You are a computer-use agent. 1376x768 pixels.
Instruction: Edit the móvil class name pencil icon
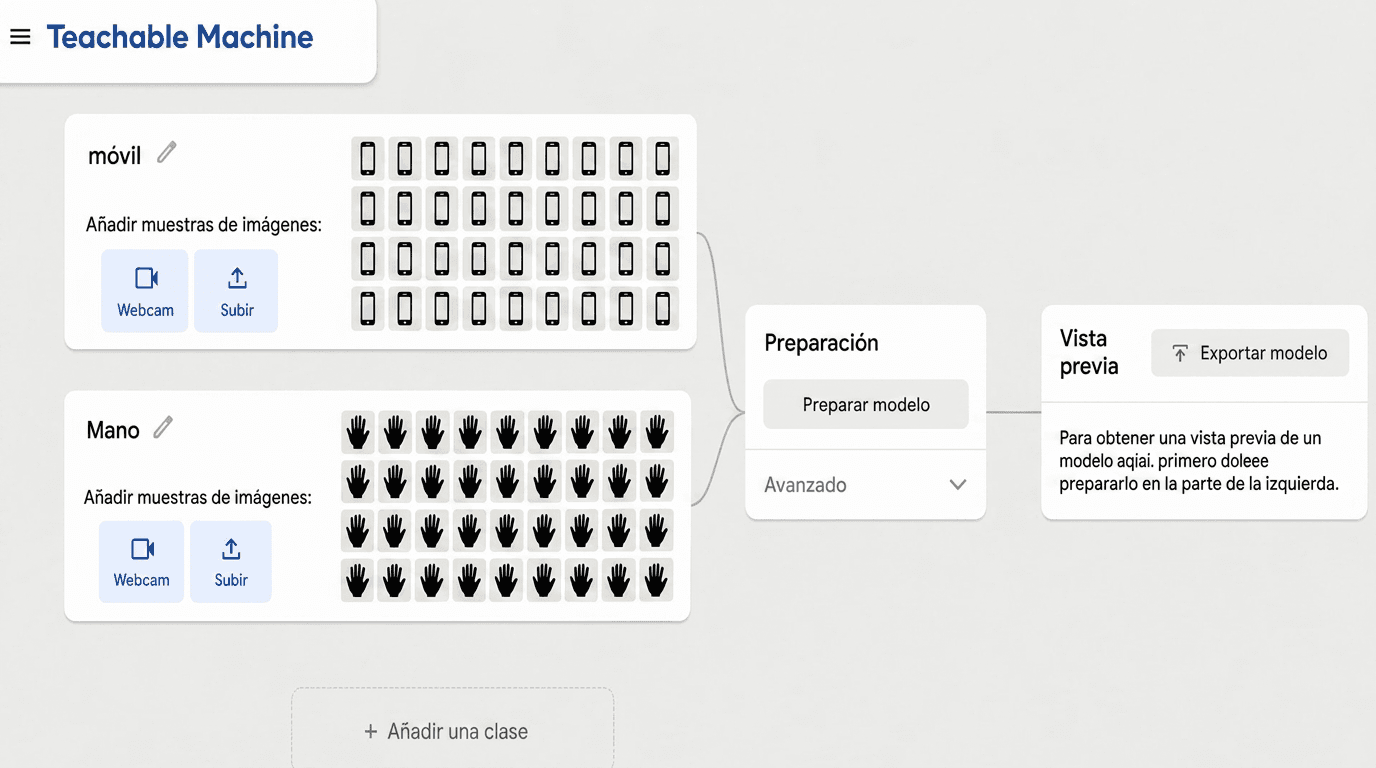tap(167, 152)
